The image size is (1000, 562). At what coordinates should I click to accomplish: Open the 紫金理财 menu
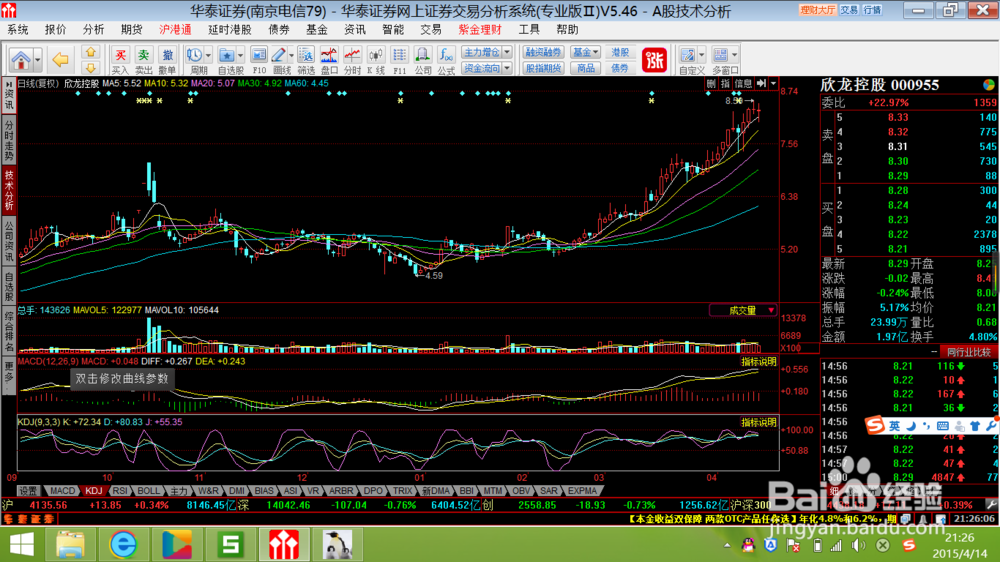click(x=480, y=29)
